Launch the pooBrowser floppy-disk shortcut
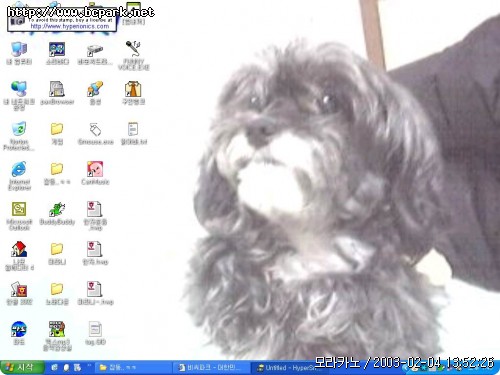 coord(57,93)
